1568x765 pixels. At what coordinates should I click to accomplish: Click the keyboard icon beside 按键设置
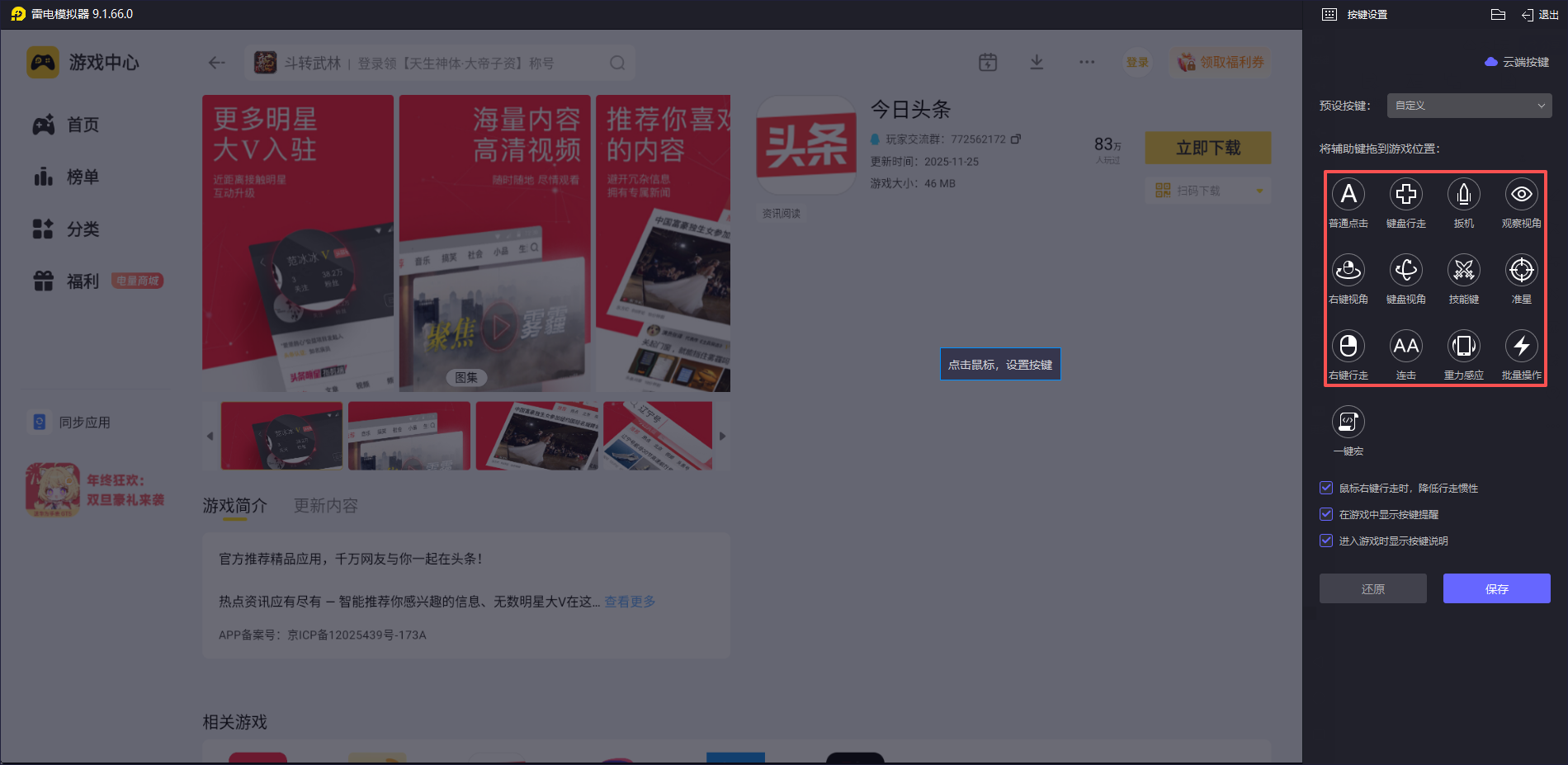[1329, 15]
